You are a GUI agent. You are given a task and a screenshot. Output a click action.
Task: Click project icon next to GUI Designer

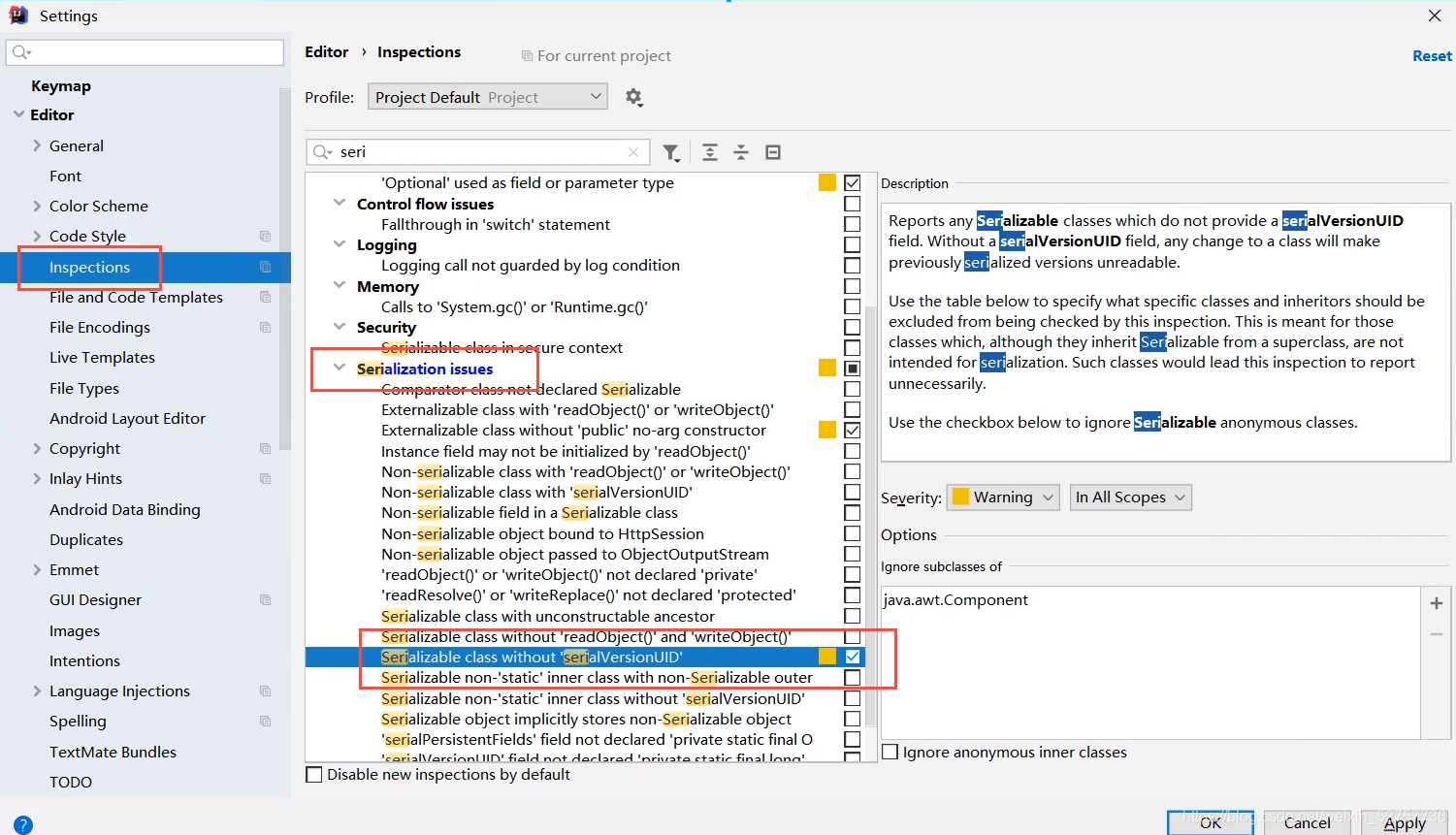pyautogui.click(x=265, y=599)
